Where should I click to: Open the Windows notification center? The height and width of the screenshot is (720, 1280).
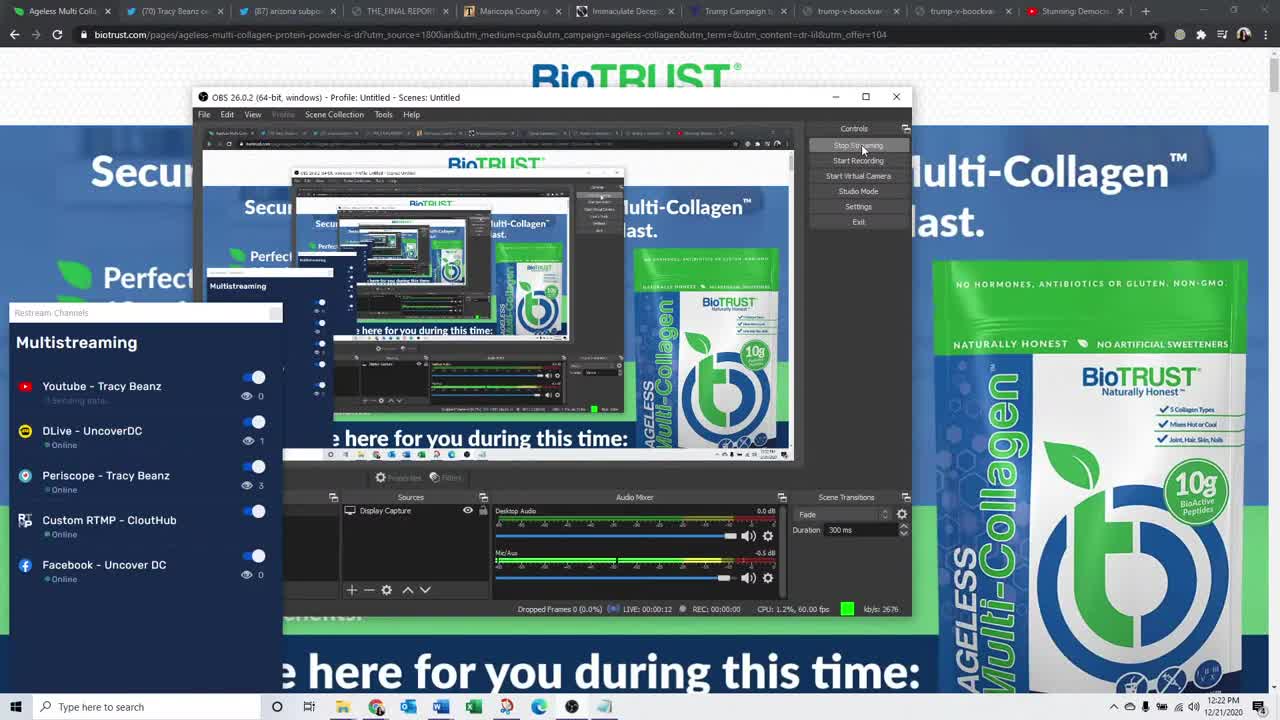coord(1259,707)
